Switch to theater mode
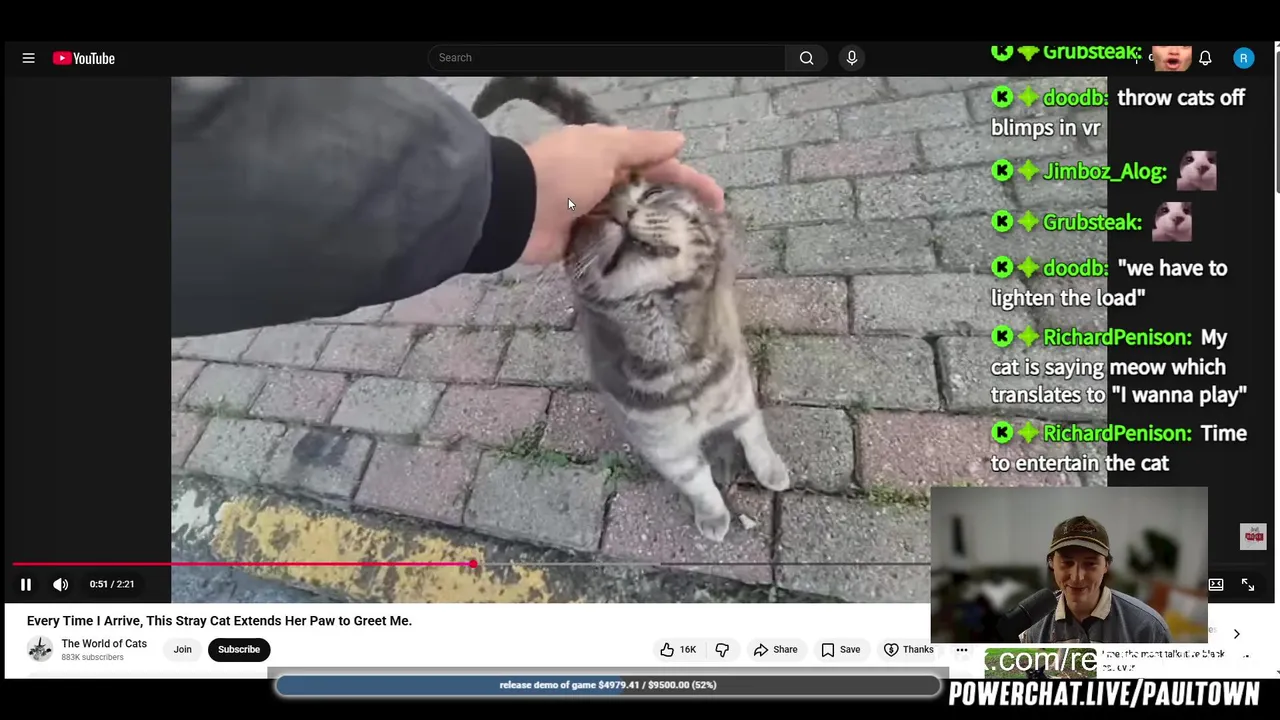The image size is (1280, 720). click(x=1216, y=584)
